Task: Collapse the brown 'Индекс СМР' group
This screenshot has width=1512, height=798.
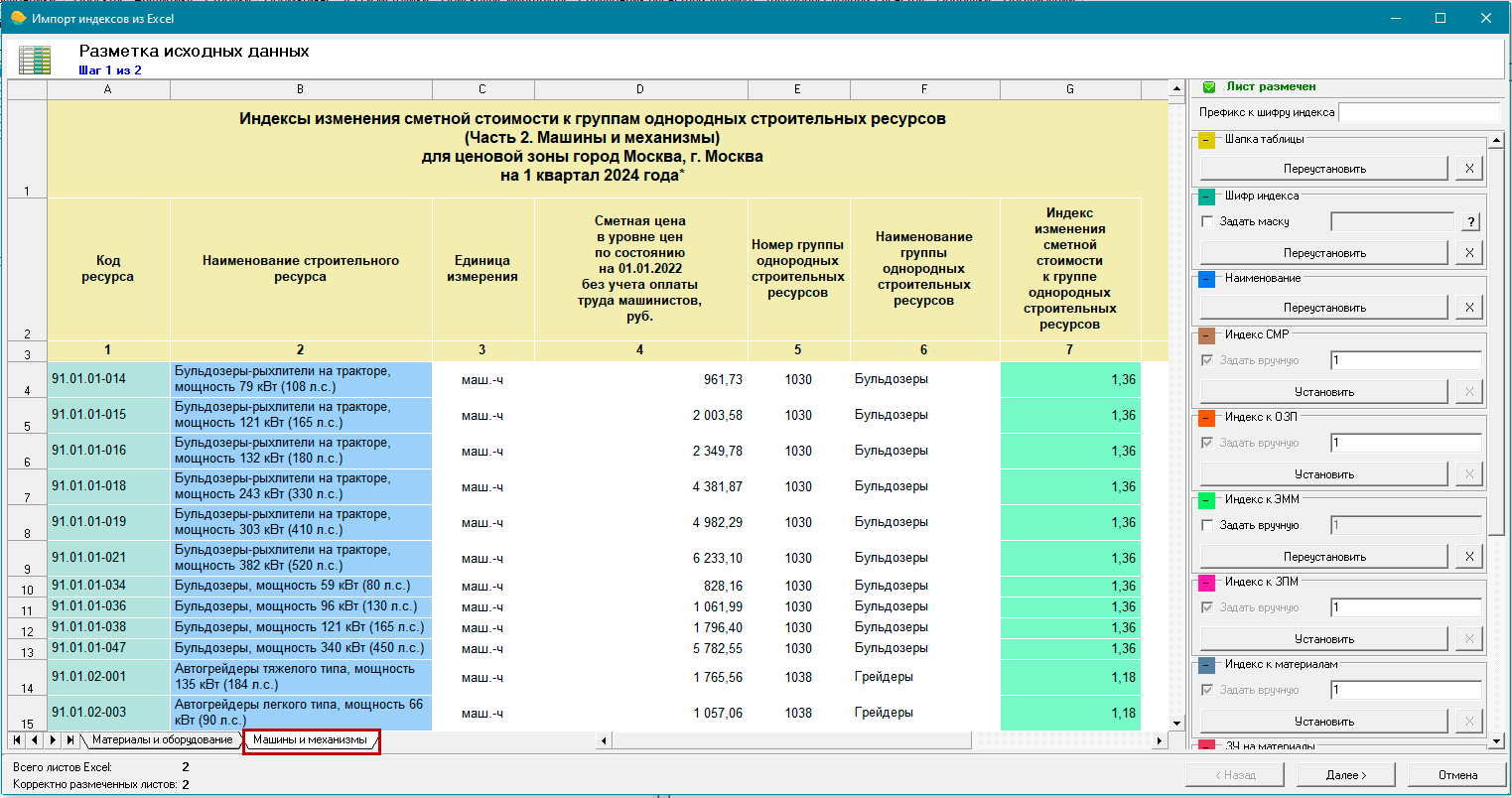Action: click(x=1207, y=336)
